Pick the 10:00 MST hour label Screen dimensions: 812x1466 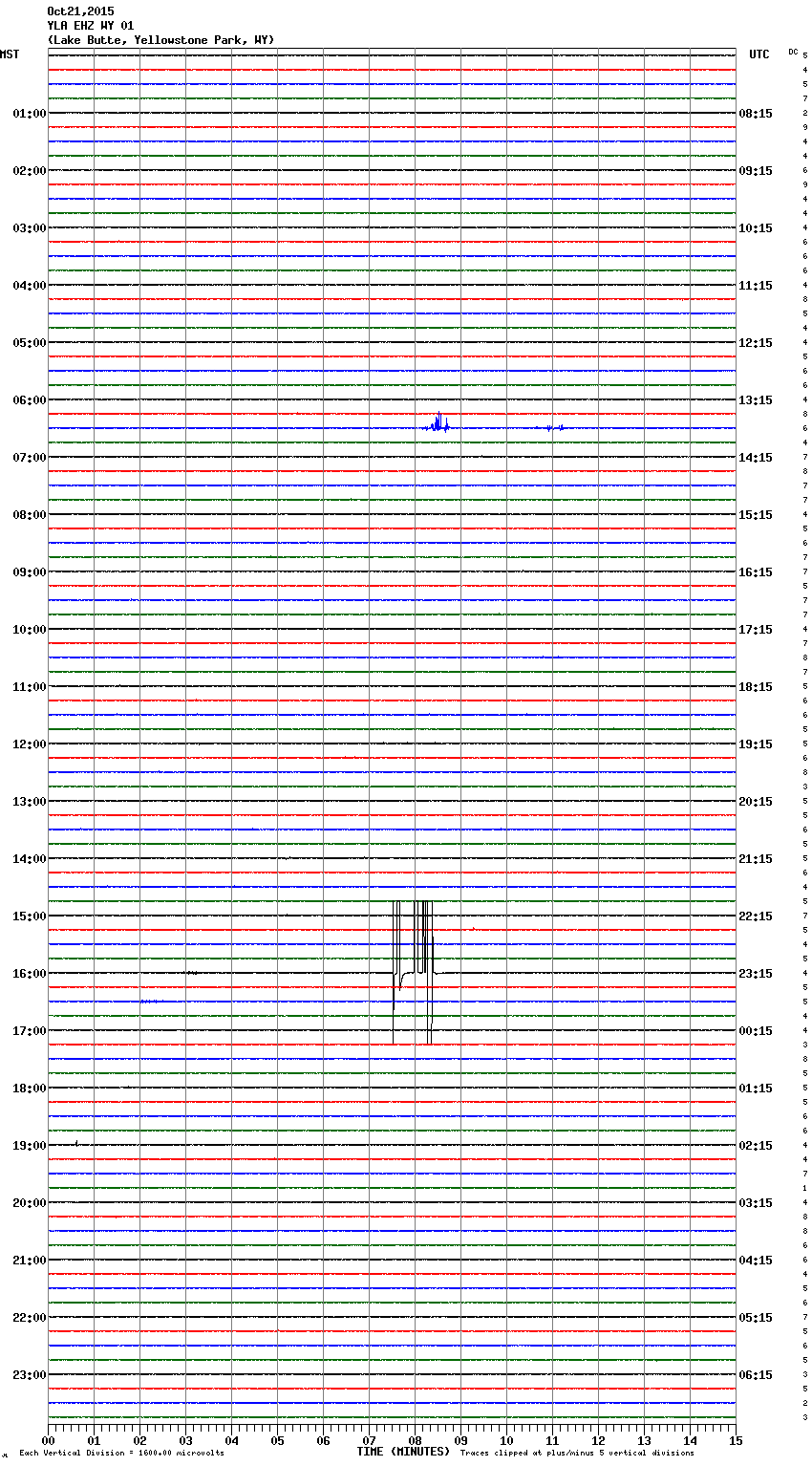tap(30, 630)
